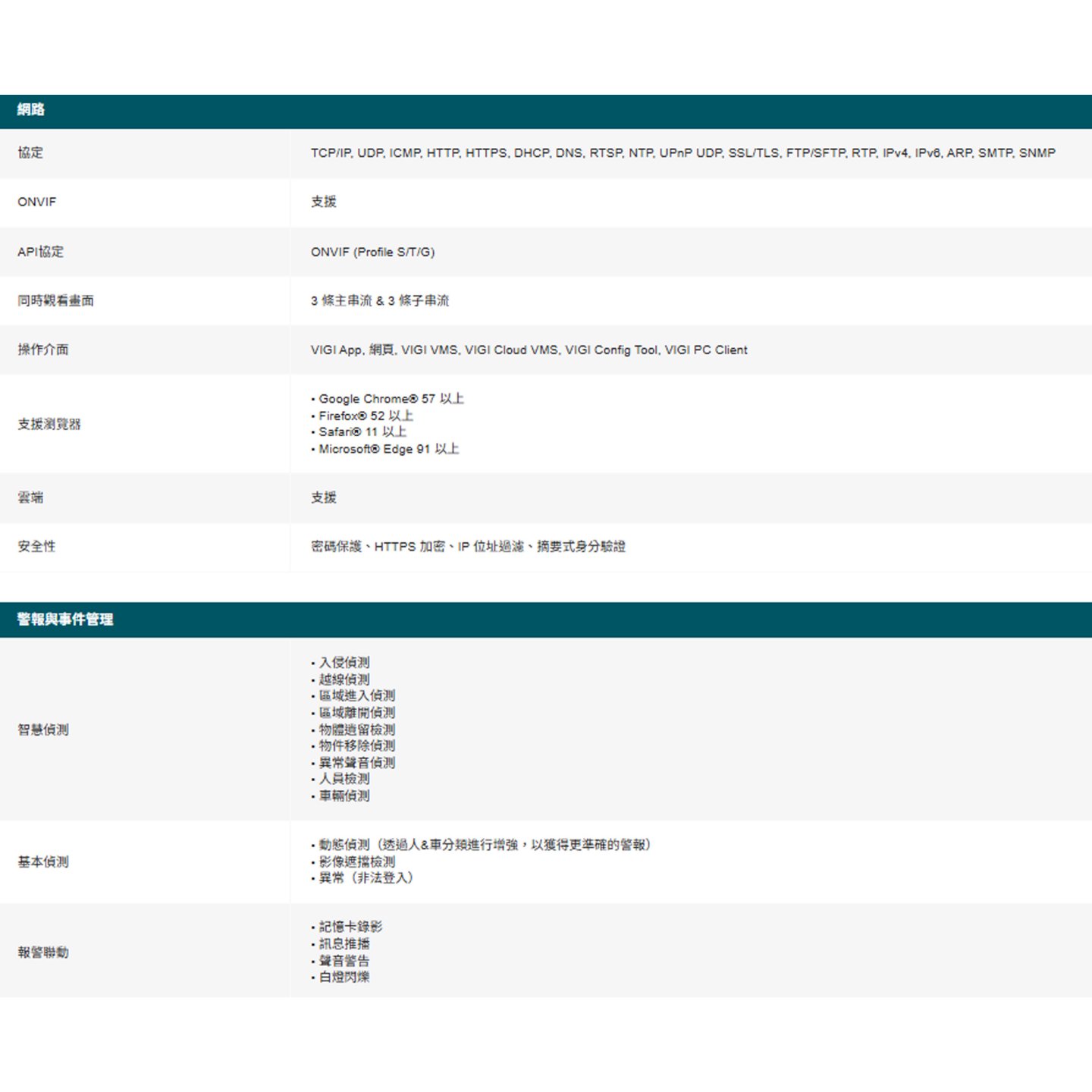Select the 白燈閃爍 list item
The image size is (1092, 1092).
point(344,977)
